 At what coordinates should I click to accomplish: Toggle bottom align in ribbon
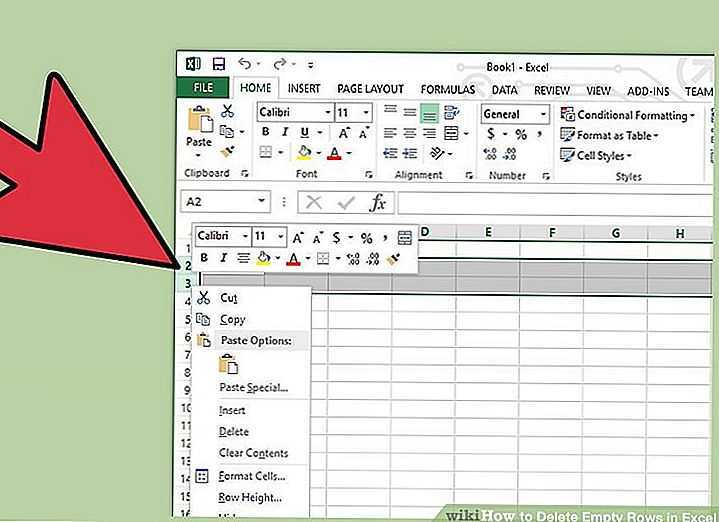(429, 114)
